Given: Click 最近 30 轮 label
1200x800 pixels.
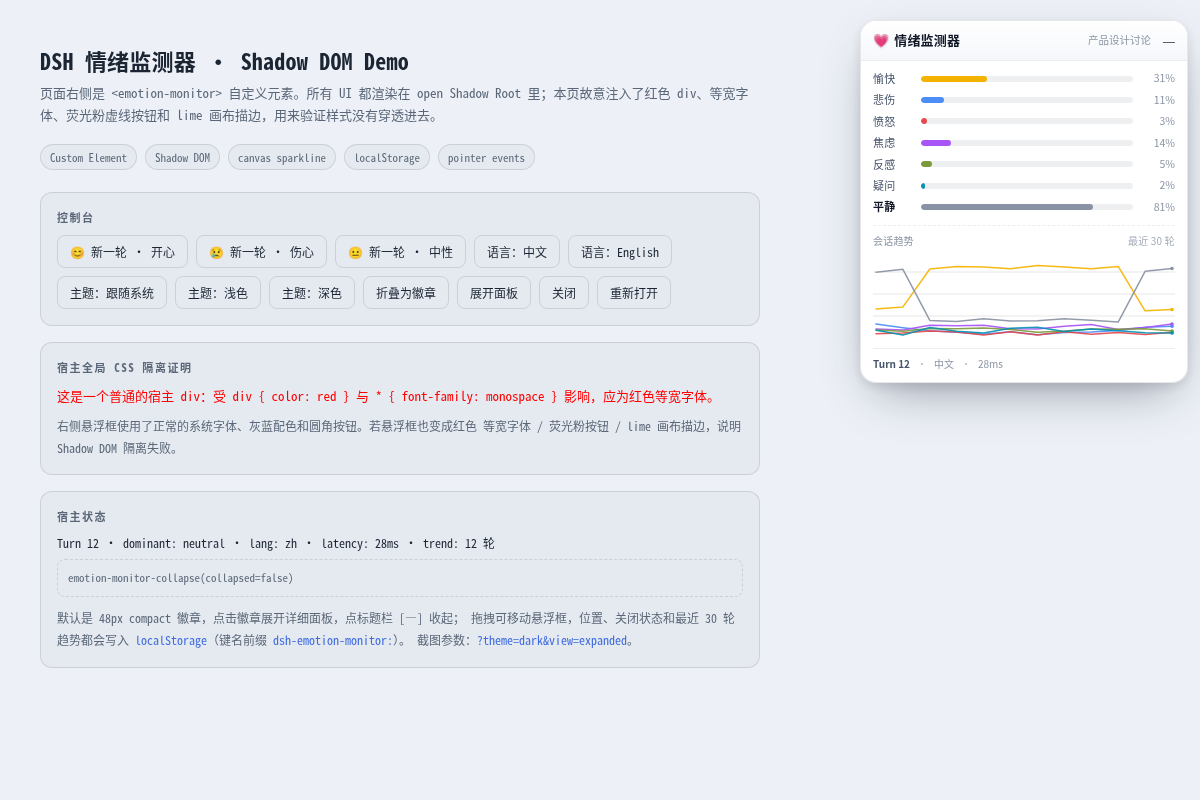Looking at the screenshot, I should (x=1151, y=241).
